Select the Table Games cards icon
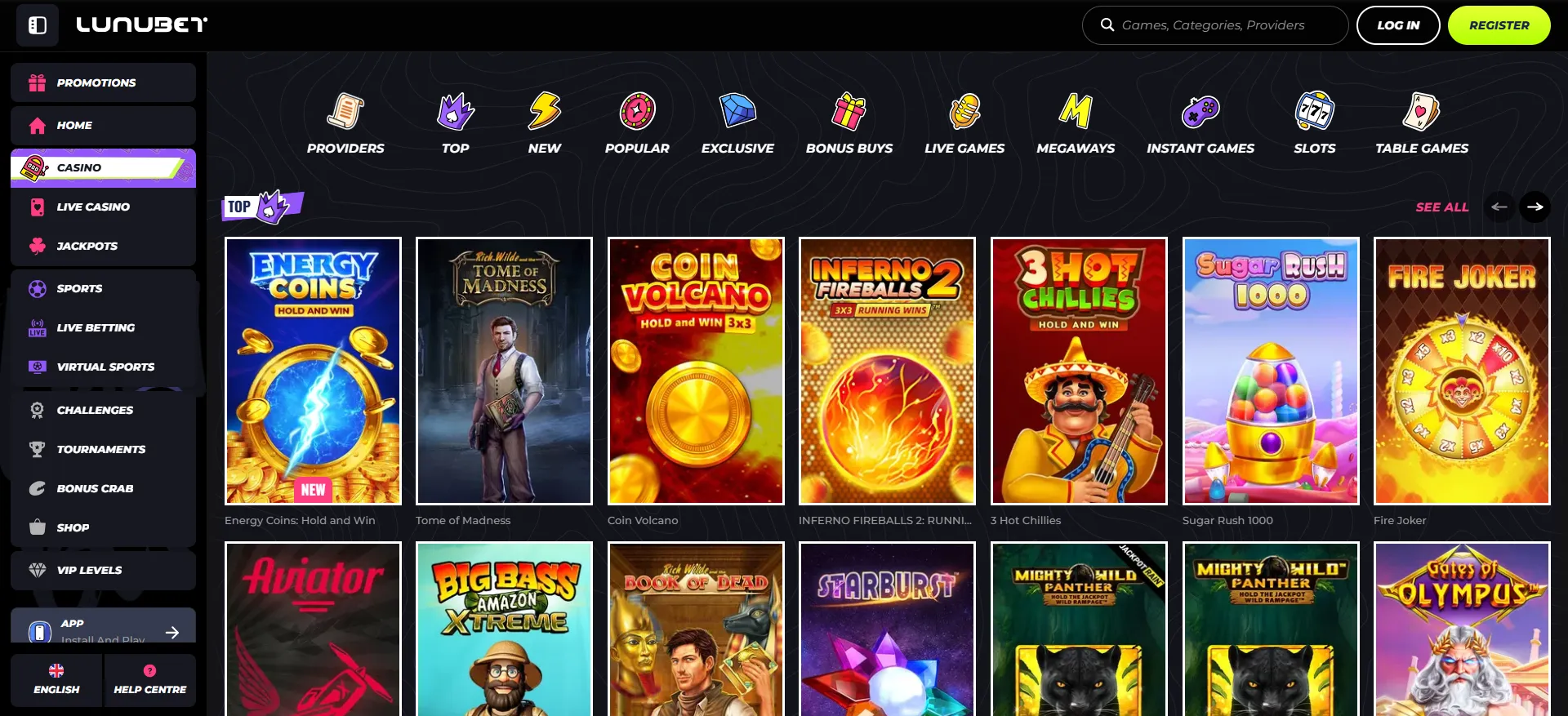Viewport: 1568px width, 716px height. pos(1422,111)
